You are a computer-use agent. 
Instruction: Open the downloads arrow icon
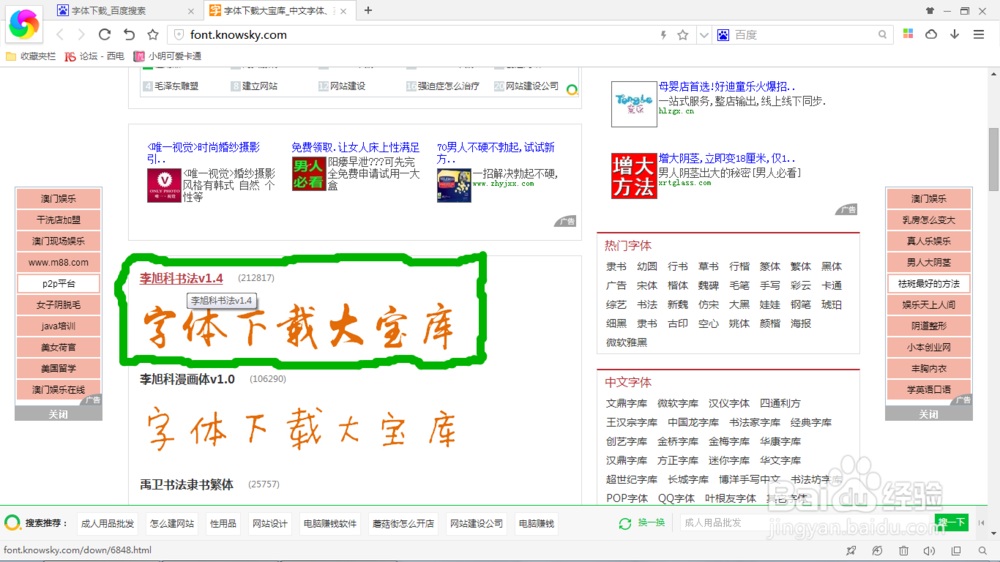[955, 34]
